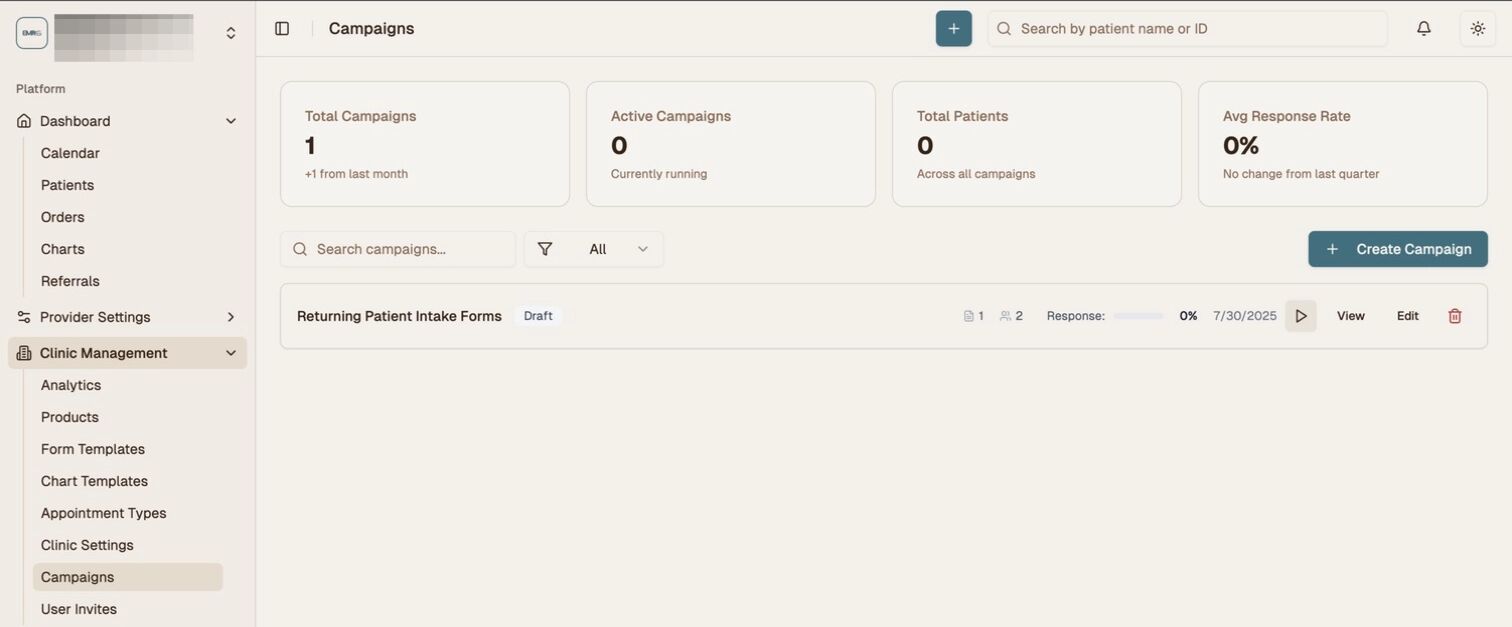The height and width of the screenshot is (627, 1512).
Task: Click the Create Campaign button
Action: (x=1397, y=249)
